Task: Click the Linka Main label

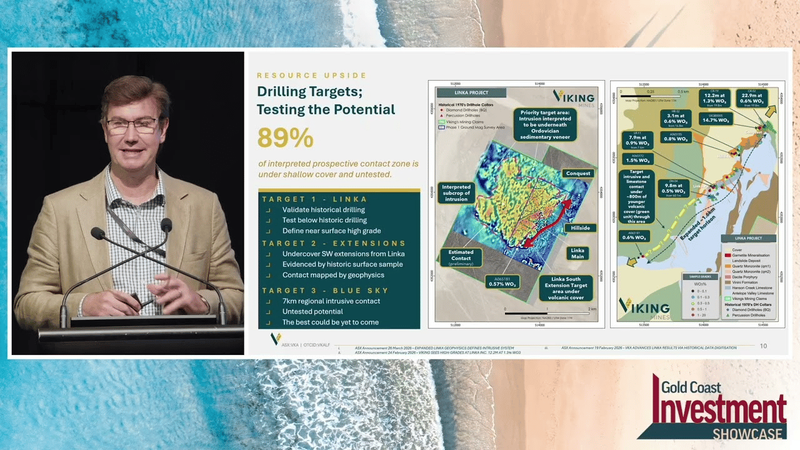Action: pos(578,253)
